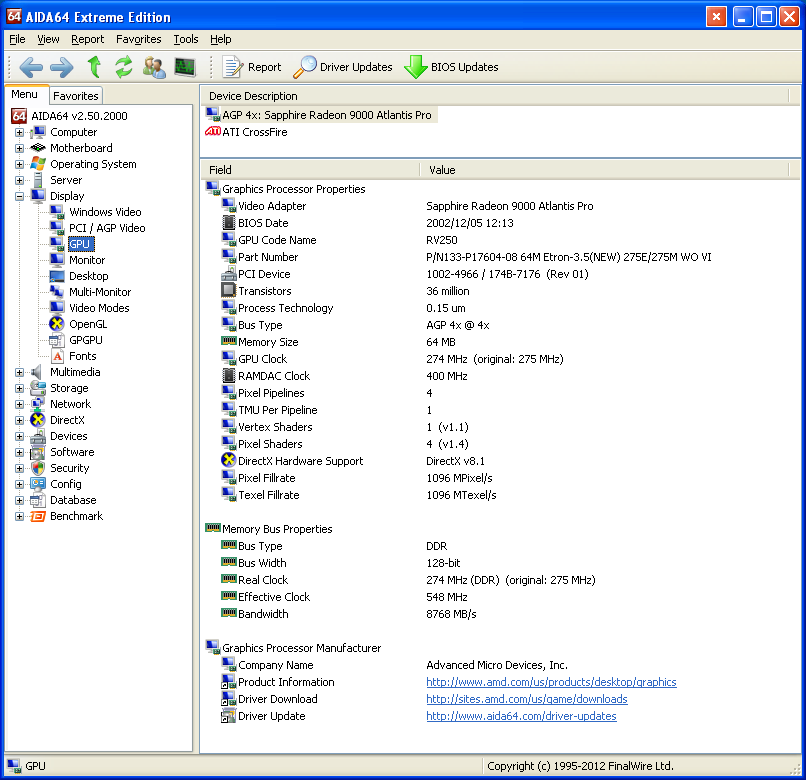806x780 pixels.
Task: Click the Motherboard tree icon
Action: click(x=38, y=148)
